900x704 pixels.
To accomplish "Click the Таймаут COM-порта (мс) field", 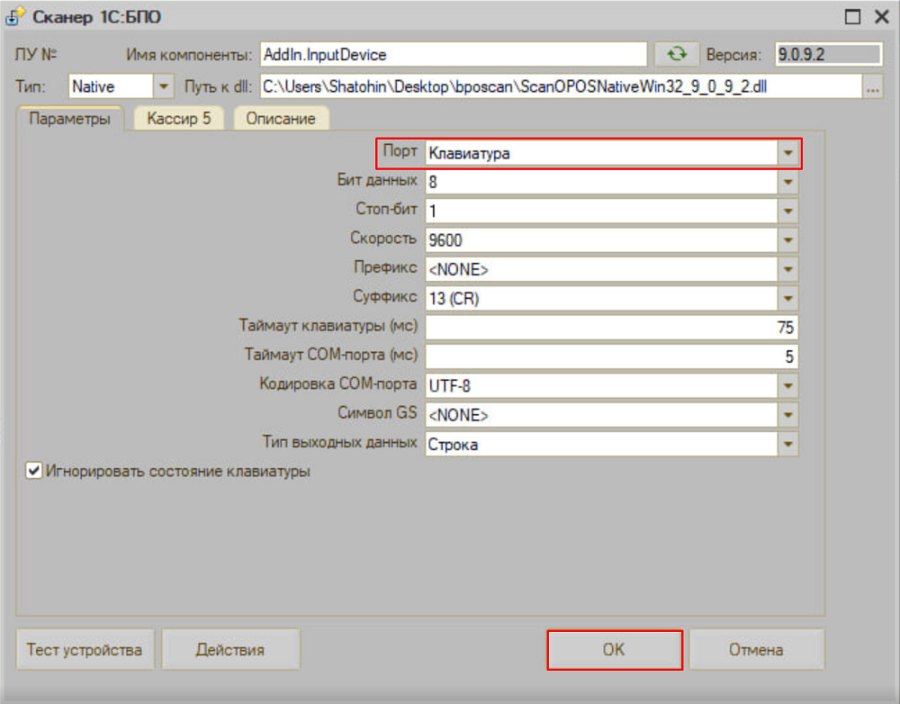I will click(x=611, y=357).
